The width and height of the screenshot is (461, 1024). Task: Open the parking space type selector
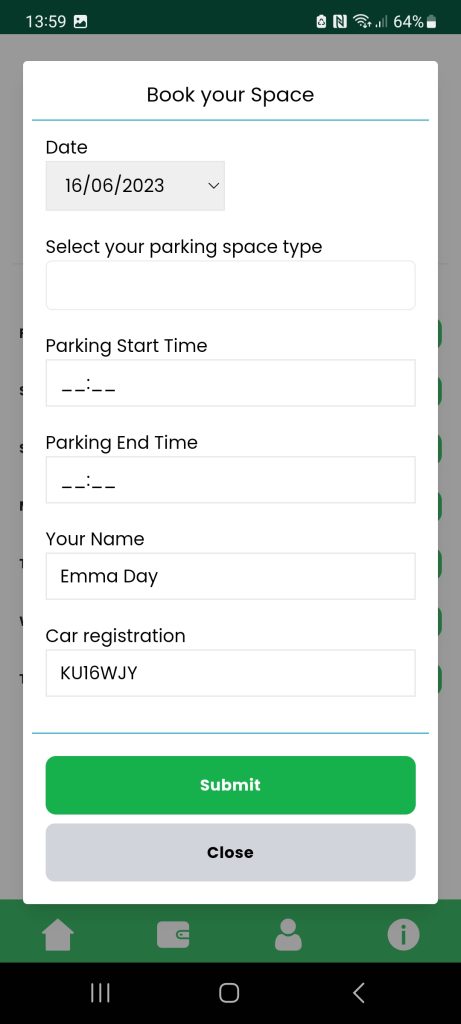click(x=230, y=285)
